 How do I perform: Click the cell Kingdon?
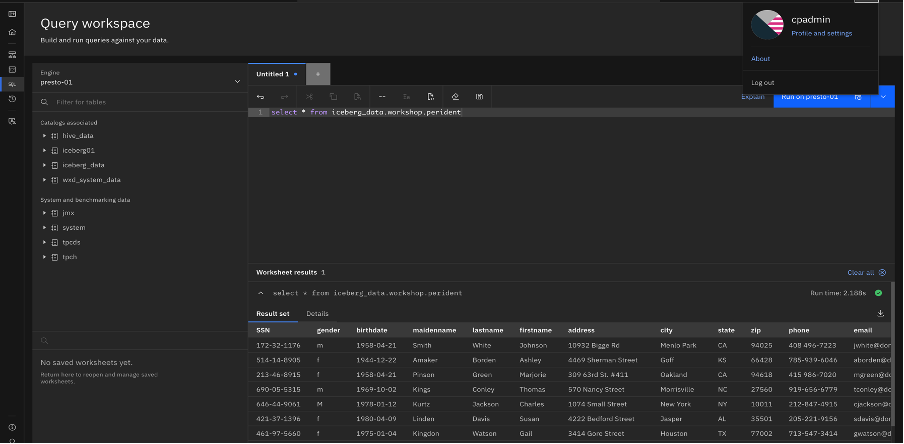(x=425, y=434)
